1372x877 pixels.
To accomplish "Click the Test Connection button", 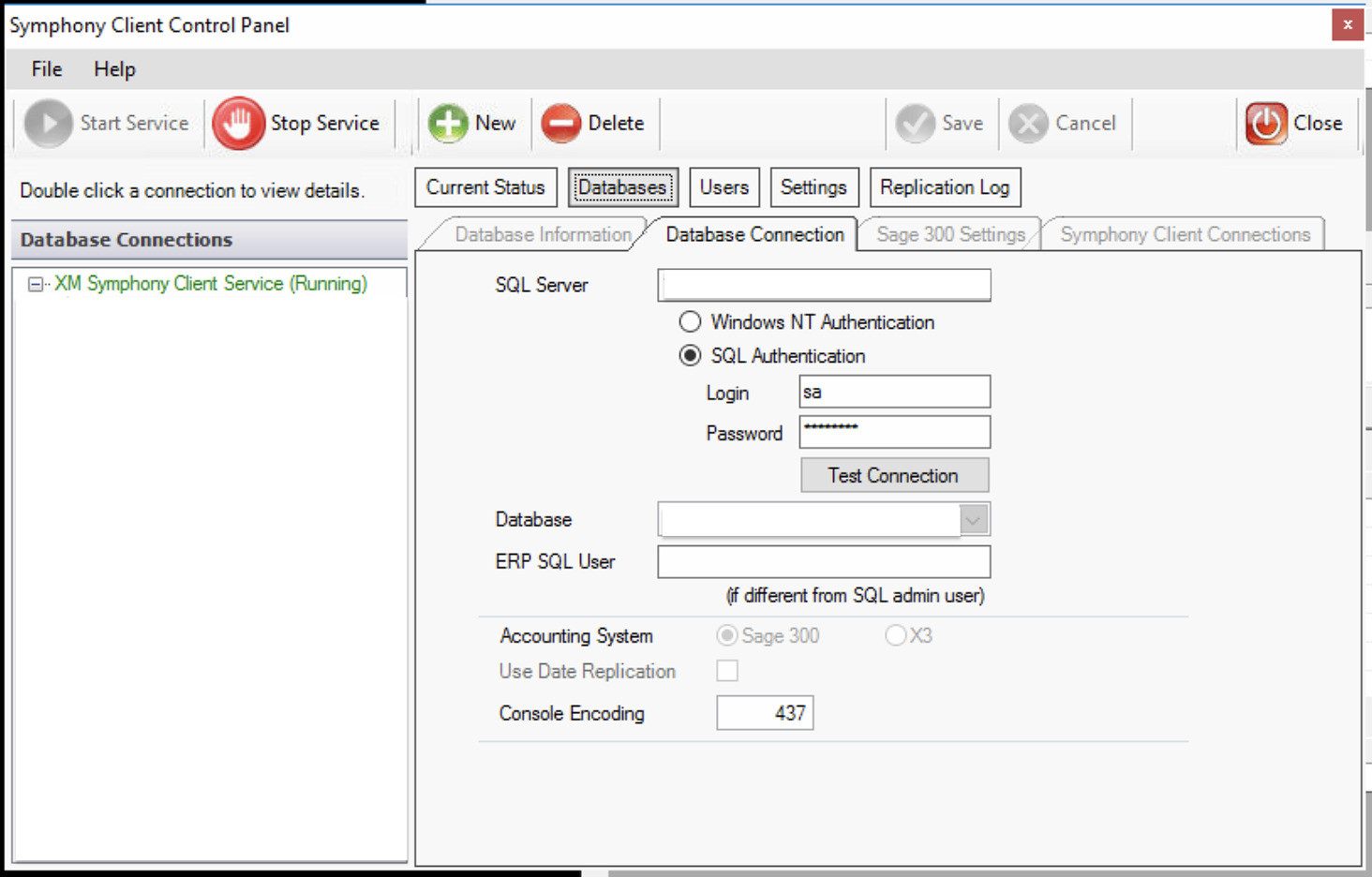I will coord(894,475).
